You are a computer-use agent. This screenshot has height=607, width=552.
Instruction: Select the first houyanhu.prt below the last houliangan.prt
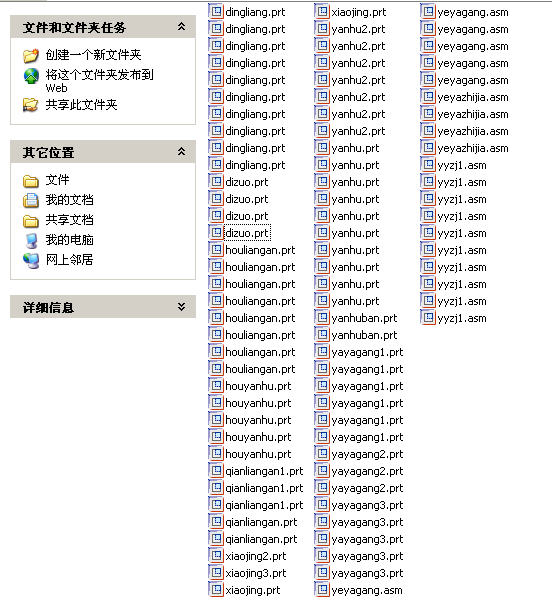tap(258, 386)
